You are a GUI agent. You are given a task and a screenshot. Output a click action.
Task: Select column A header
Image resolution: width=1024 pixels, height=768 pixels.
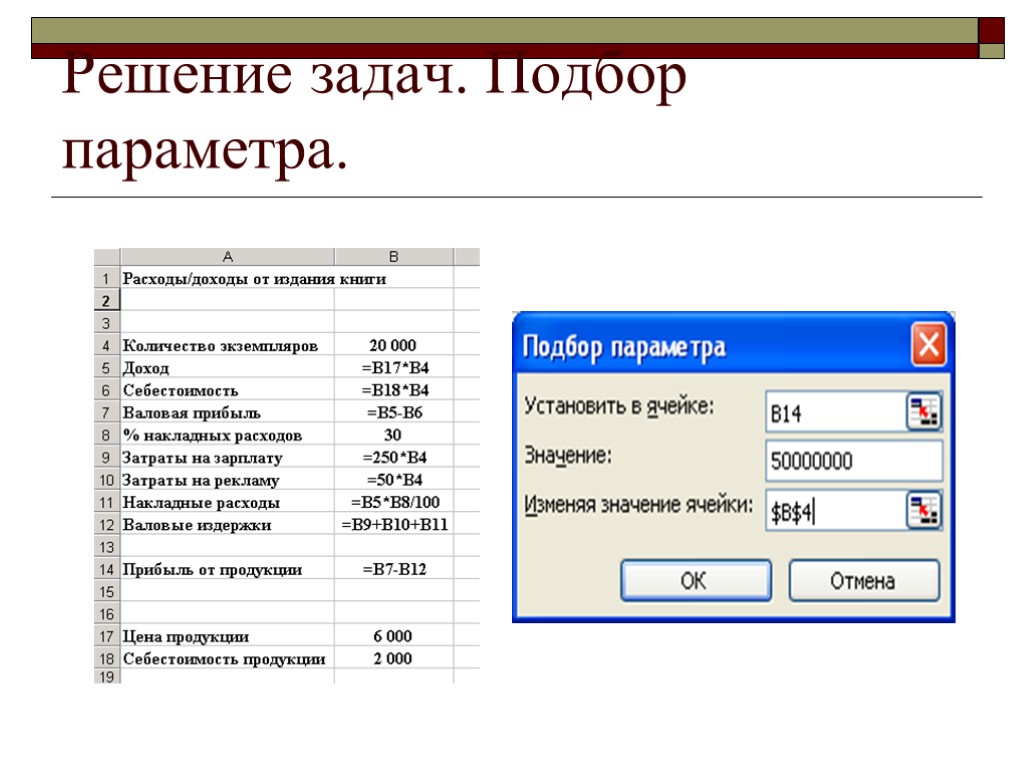pyautogui.click(x=227, y=257)
